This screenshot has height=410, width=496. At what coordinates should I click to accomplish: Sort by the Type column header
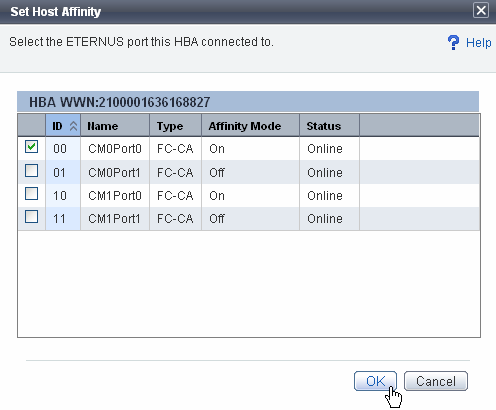coord(175,126)
